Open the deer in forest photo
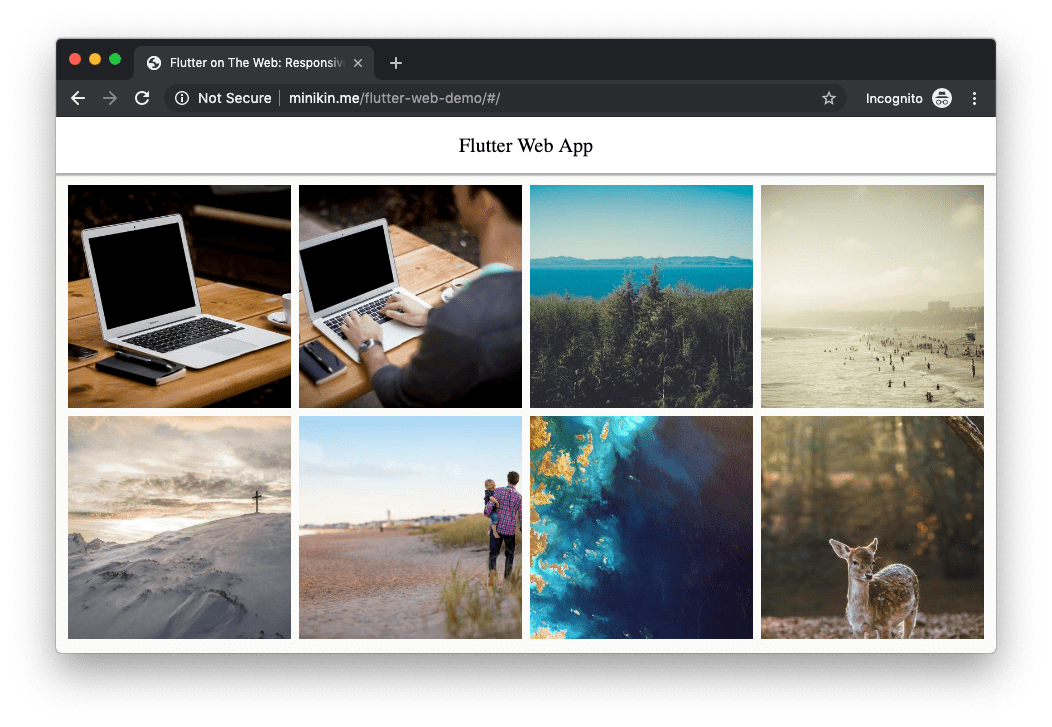 click(x=872, y=527)
